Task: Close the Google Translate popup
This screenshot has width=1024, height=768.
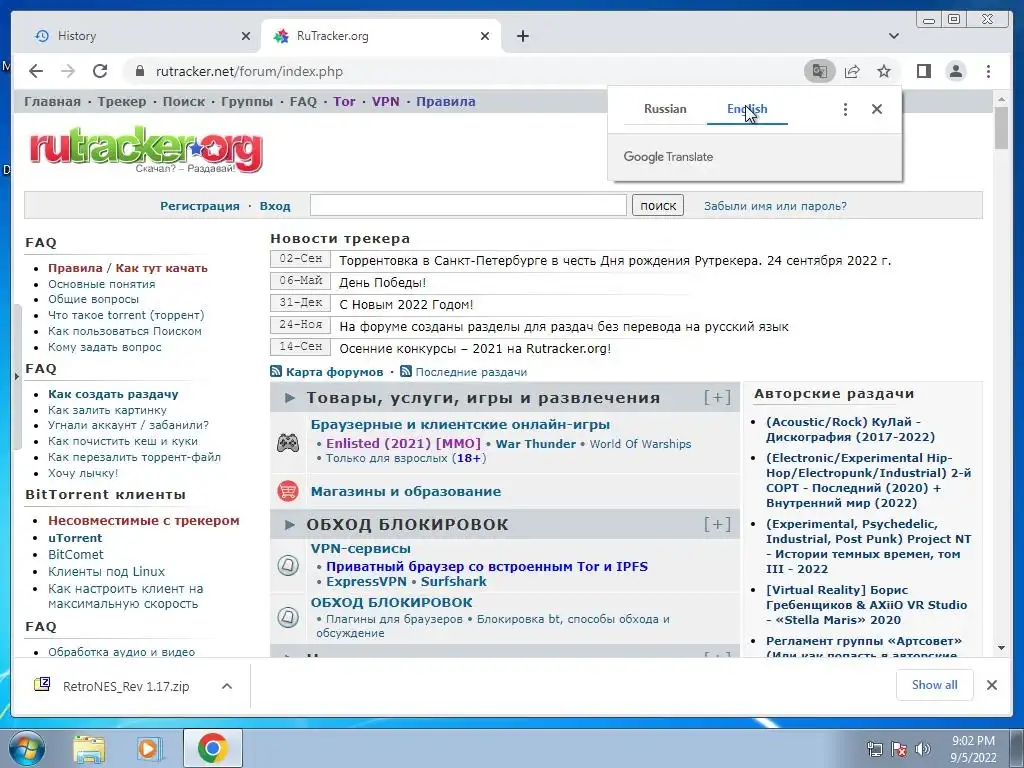Action: 877,109
